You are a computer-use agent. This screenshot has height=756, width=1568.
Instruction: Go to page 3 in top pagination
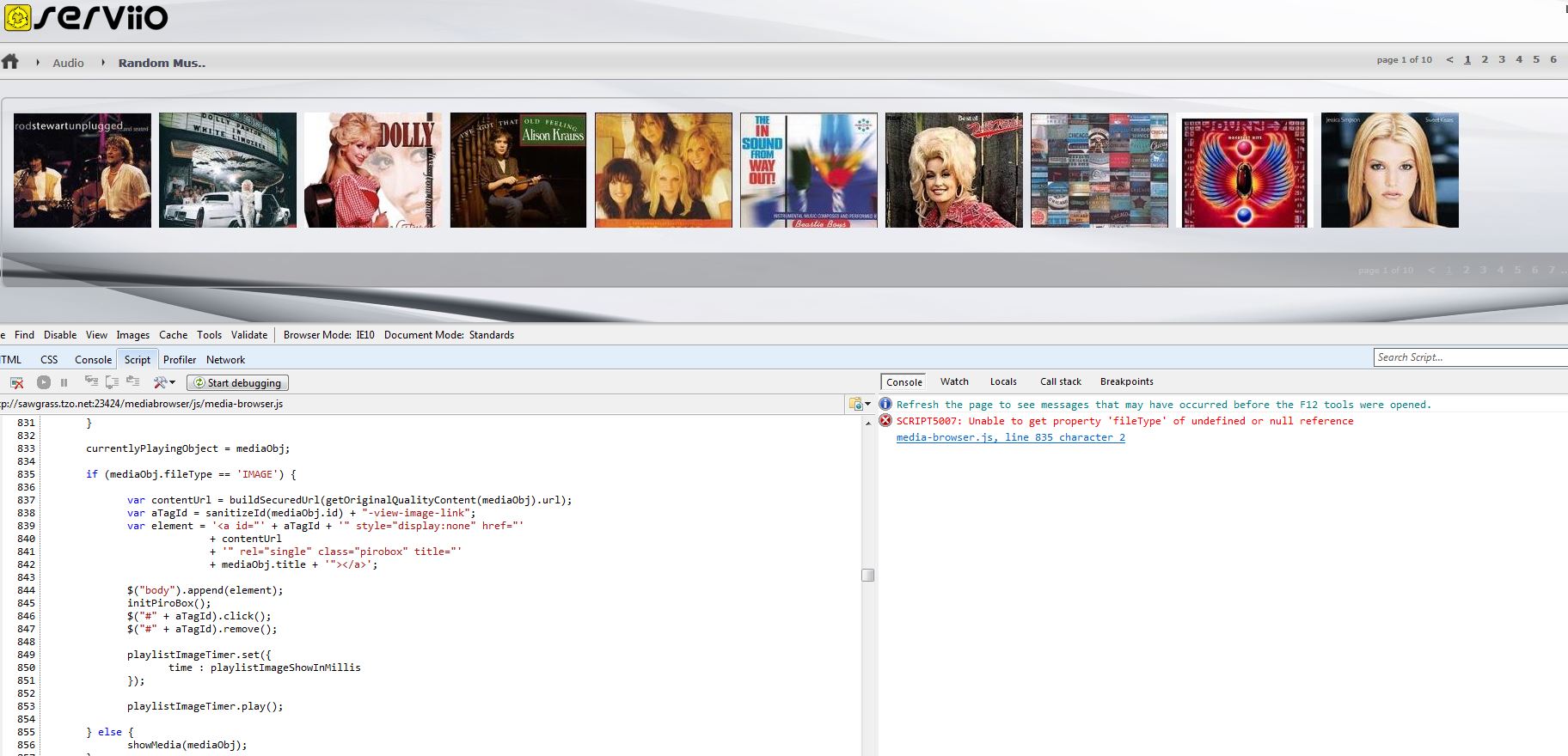click(x=1502, y=59)
